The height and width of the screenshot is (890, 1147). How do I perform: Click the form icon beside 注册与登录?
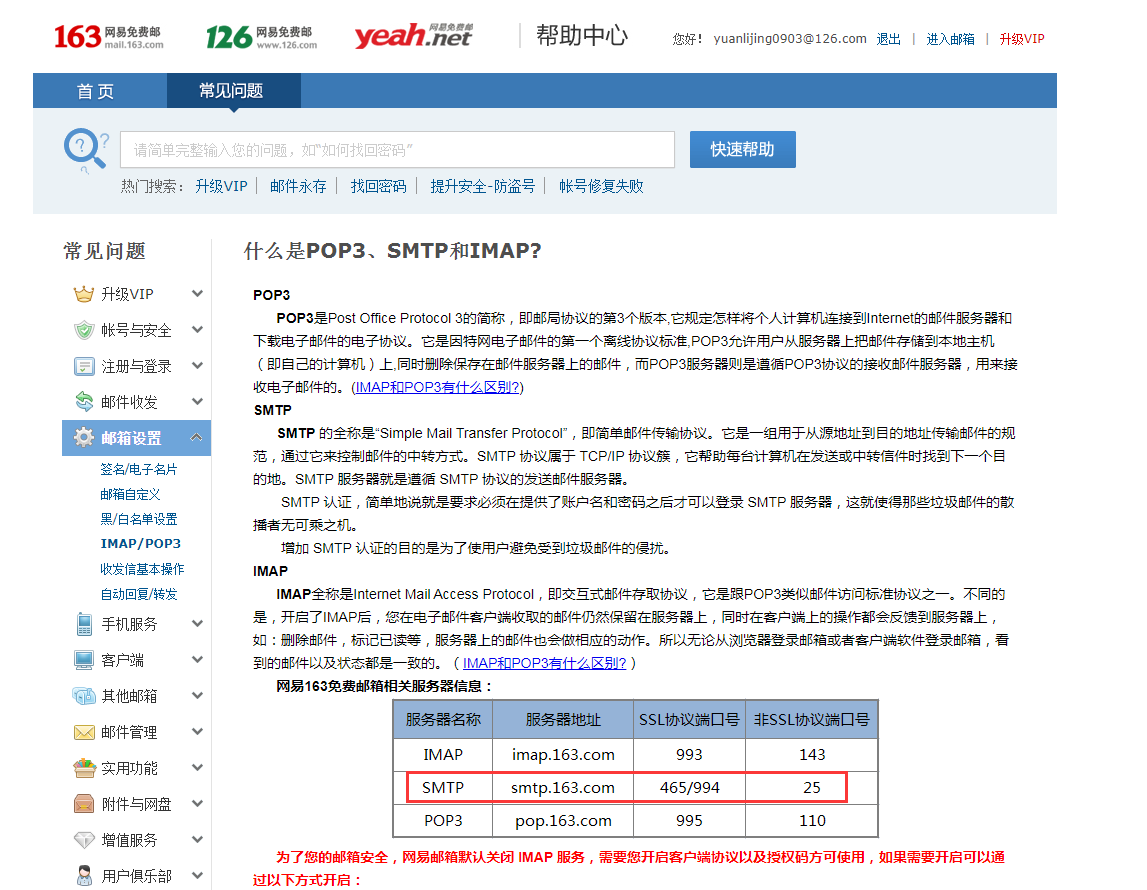(84, 366)
